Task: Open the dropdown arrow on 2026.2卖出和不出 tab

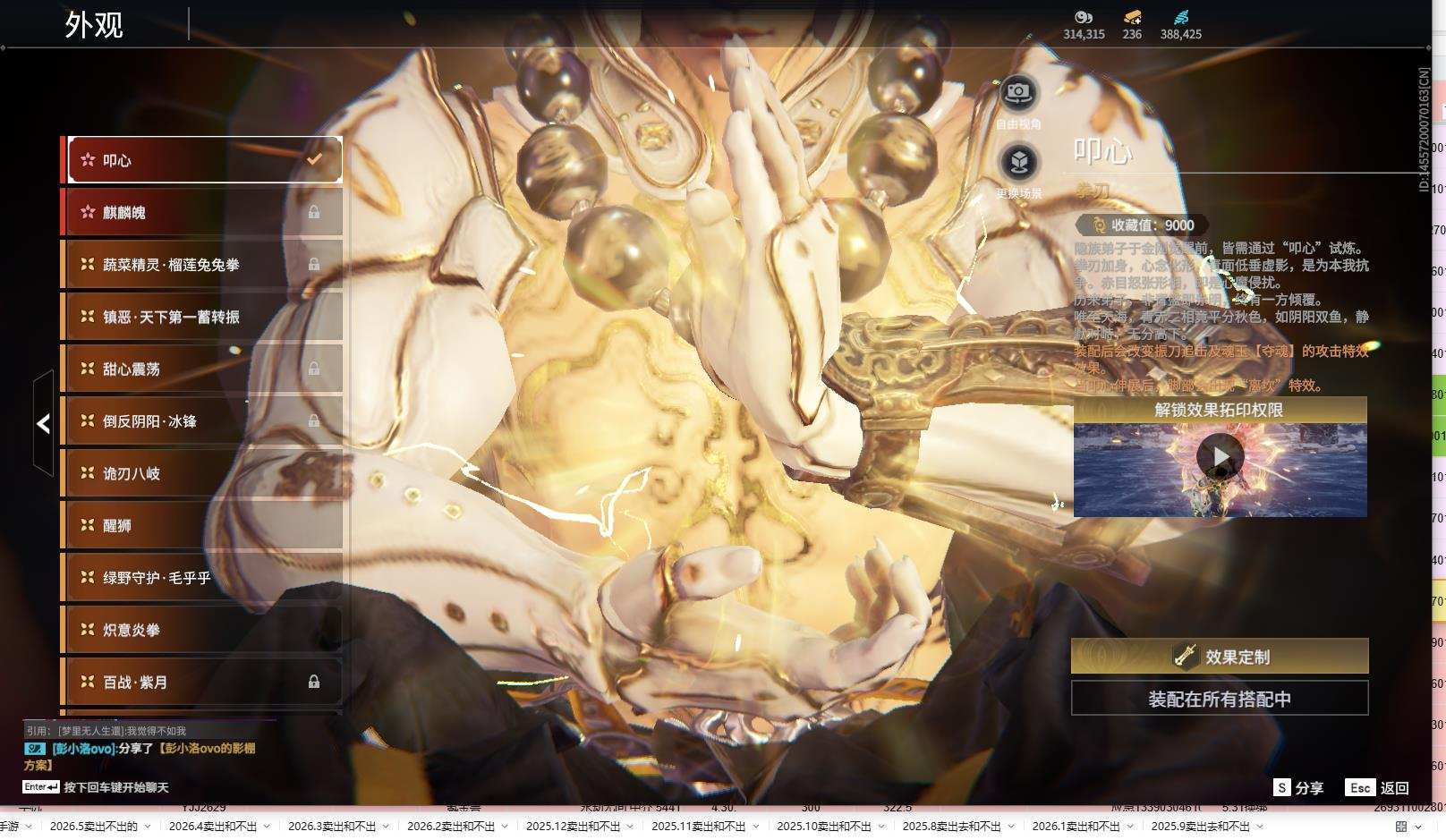Action: click(504, 827)
